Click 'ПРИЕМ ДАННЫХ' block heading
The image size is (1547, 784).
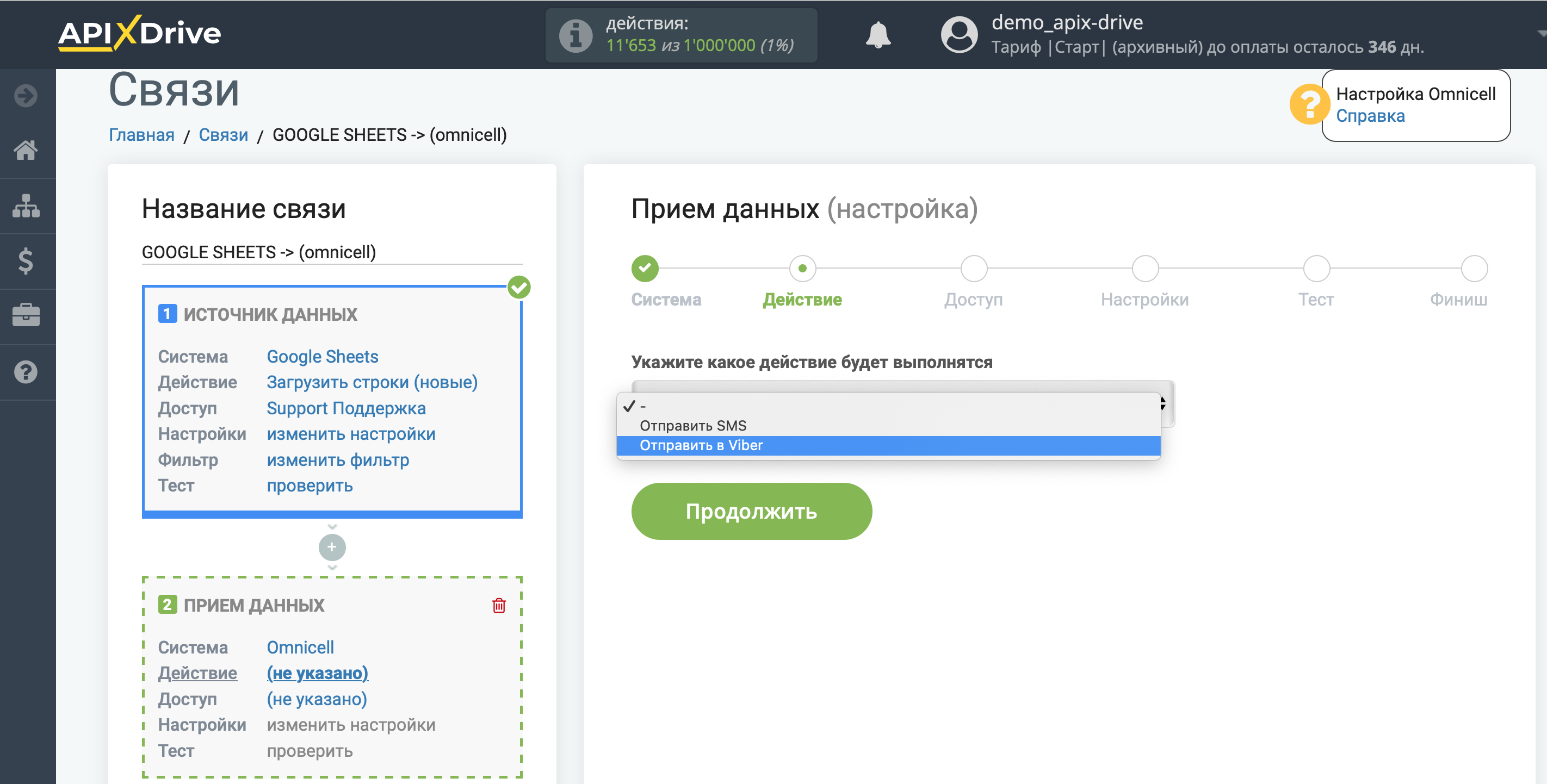(x=253, y=605)
